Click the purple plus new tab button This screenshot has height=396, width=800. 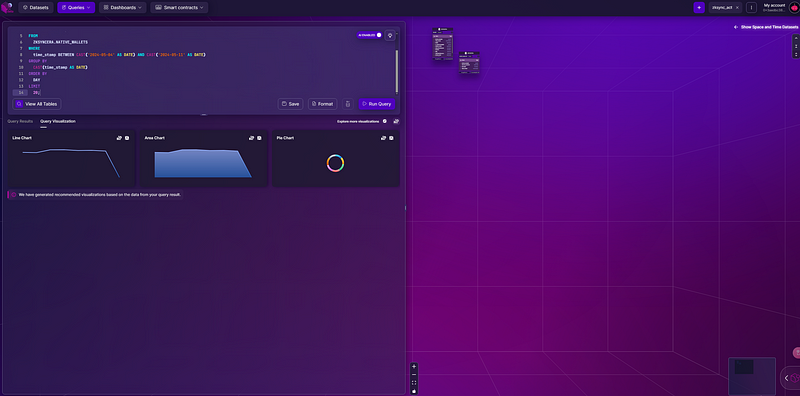699,8
